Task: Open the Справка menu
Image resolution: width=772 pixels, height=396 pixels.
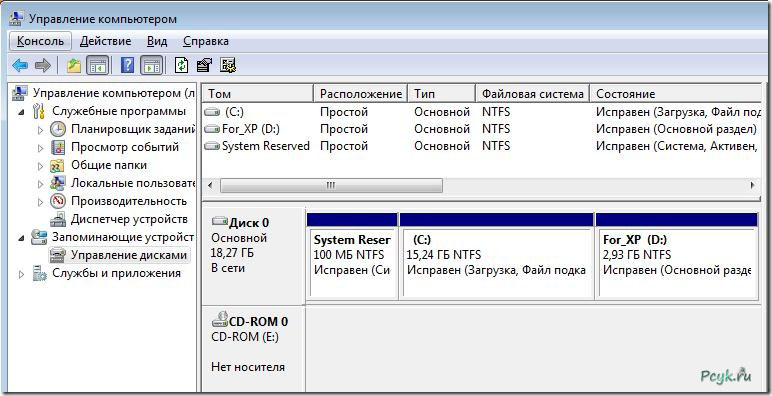Action: tap(206, 41)
